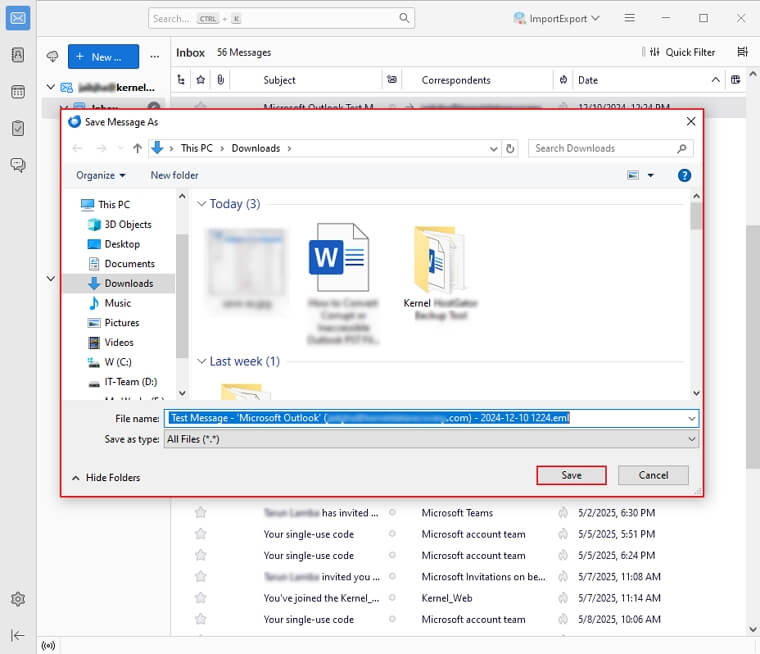Star the Kernel_Web message
Screen dimensions: 760x654
(x=201, y=598)
